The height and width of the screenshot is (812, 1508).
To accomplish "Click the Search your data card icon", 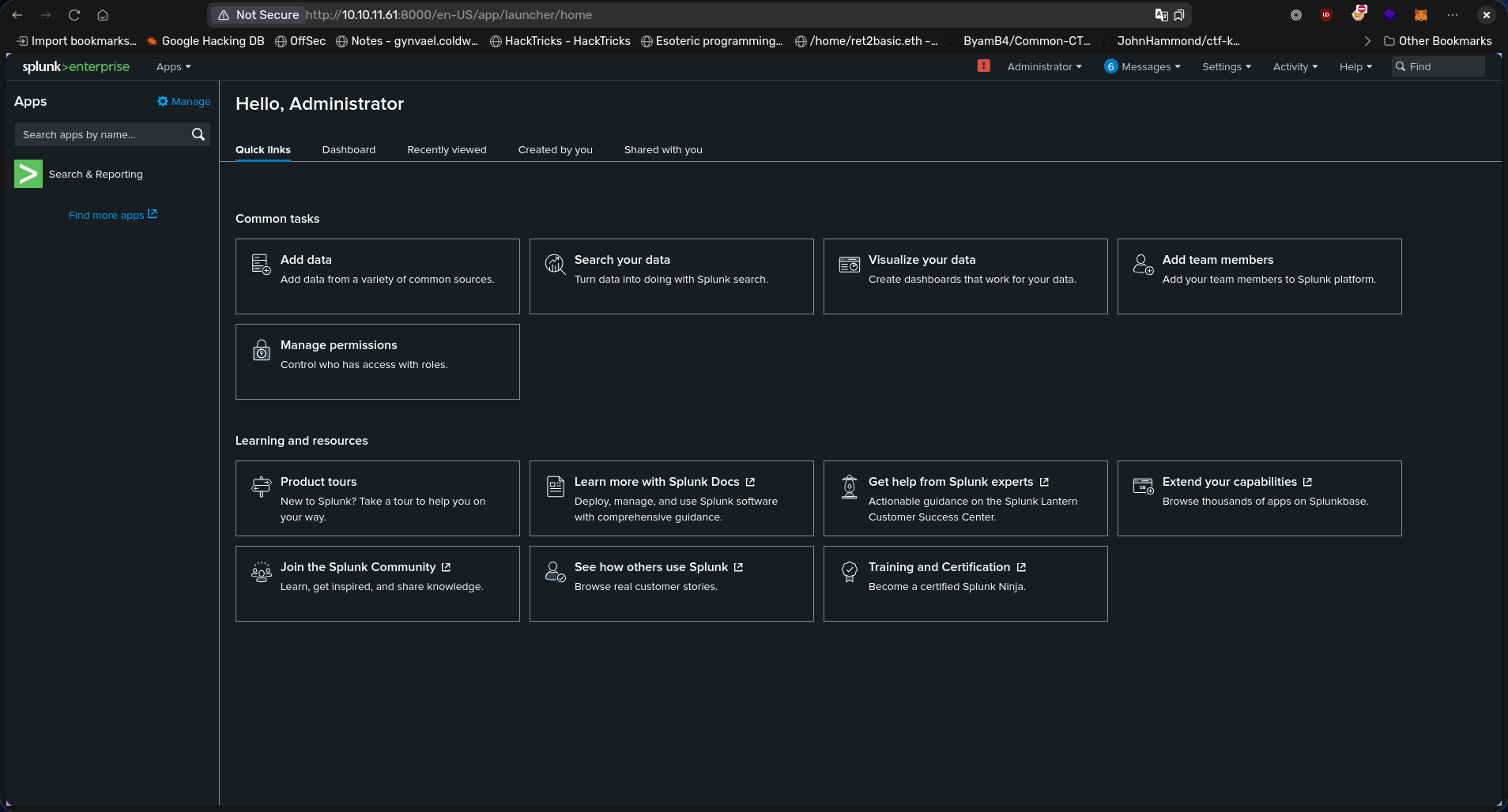I will click(556, 264).
